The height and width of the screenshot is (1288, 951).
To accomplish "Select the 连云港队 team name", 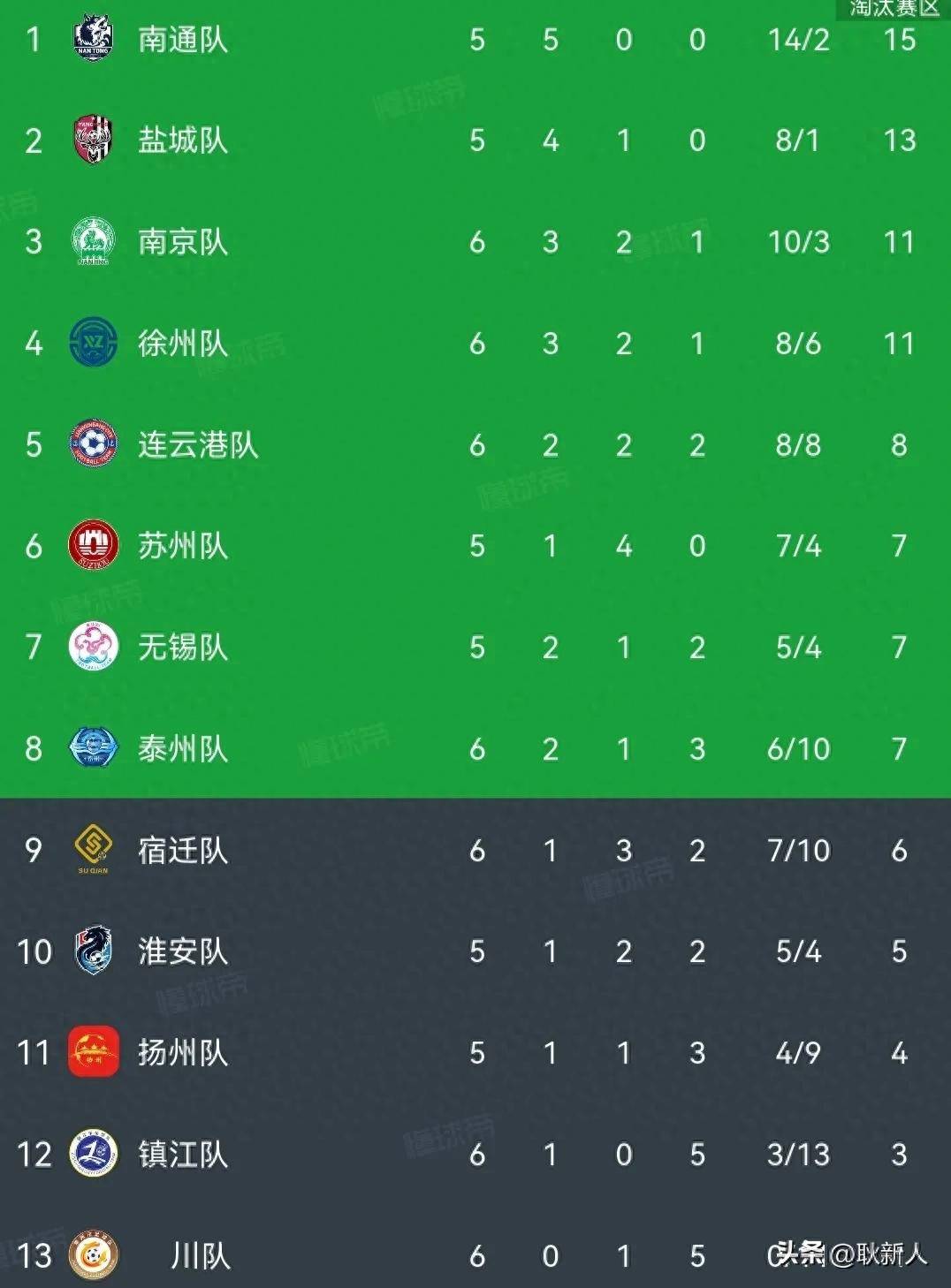I will pos(198,444).
